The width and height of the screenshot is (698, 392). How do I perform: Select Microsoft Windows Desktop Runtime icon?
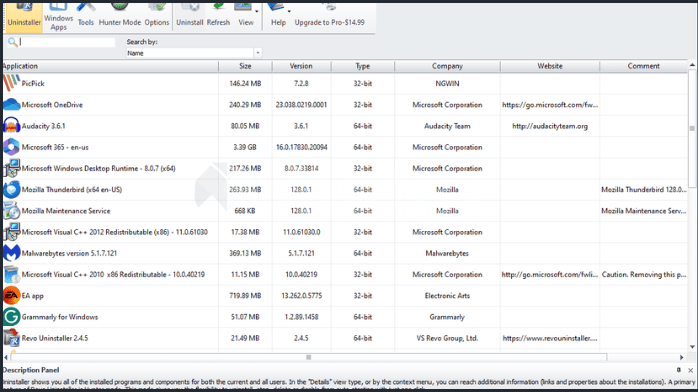tap(12, 168)
